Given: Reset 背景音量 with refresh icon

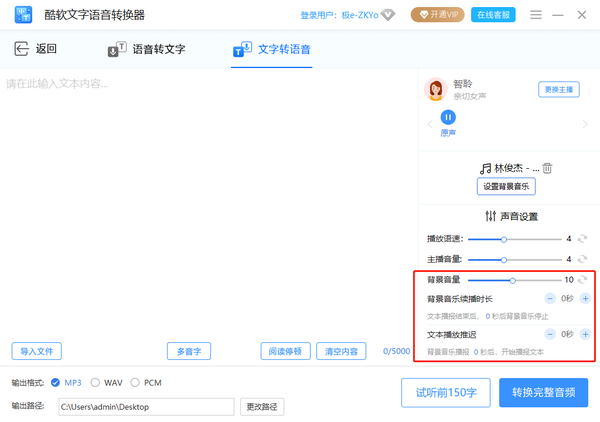Looking at the screenshot, I should coord(582,280).
